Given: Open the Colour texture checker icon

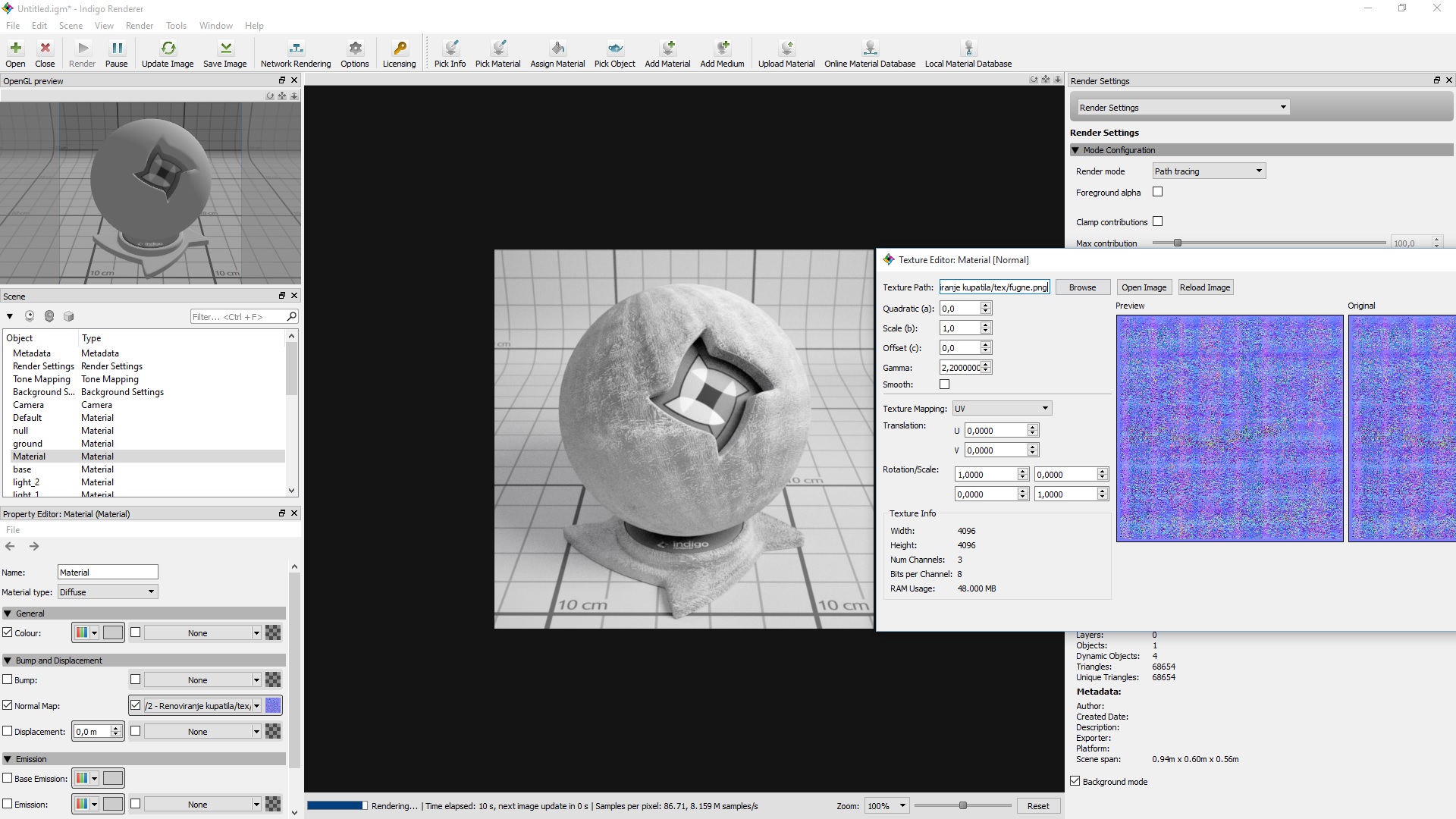Looking at the screenshot, I should [273, 632].
